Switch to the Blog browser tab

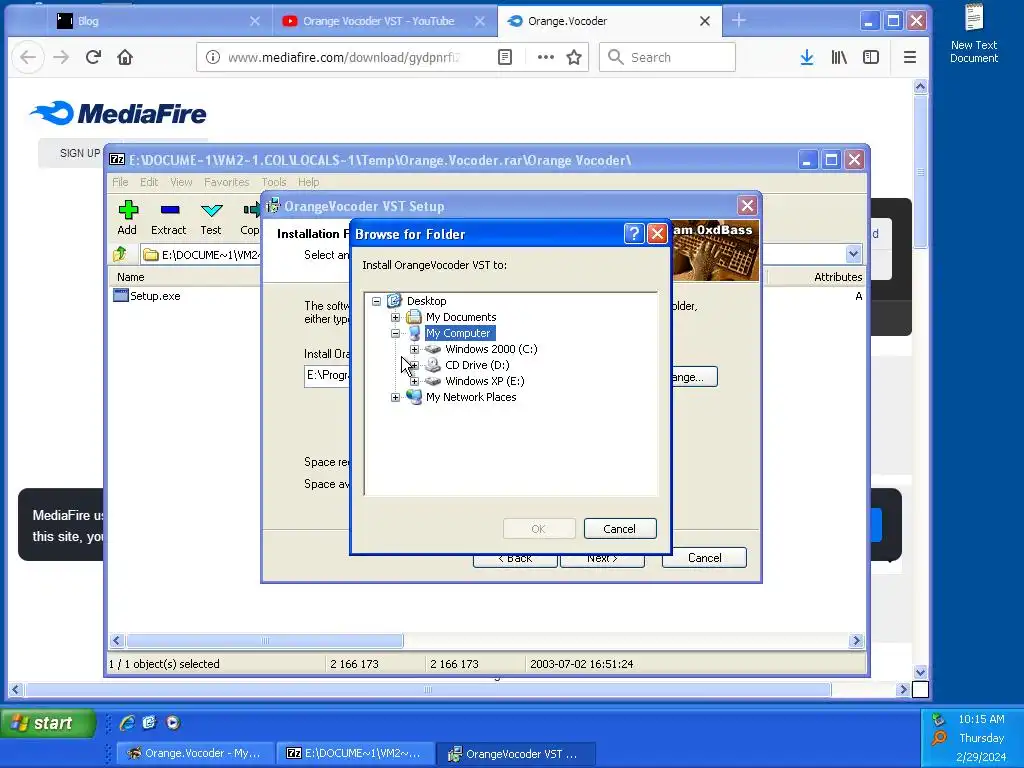pos(157,21)
